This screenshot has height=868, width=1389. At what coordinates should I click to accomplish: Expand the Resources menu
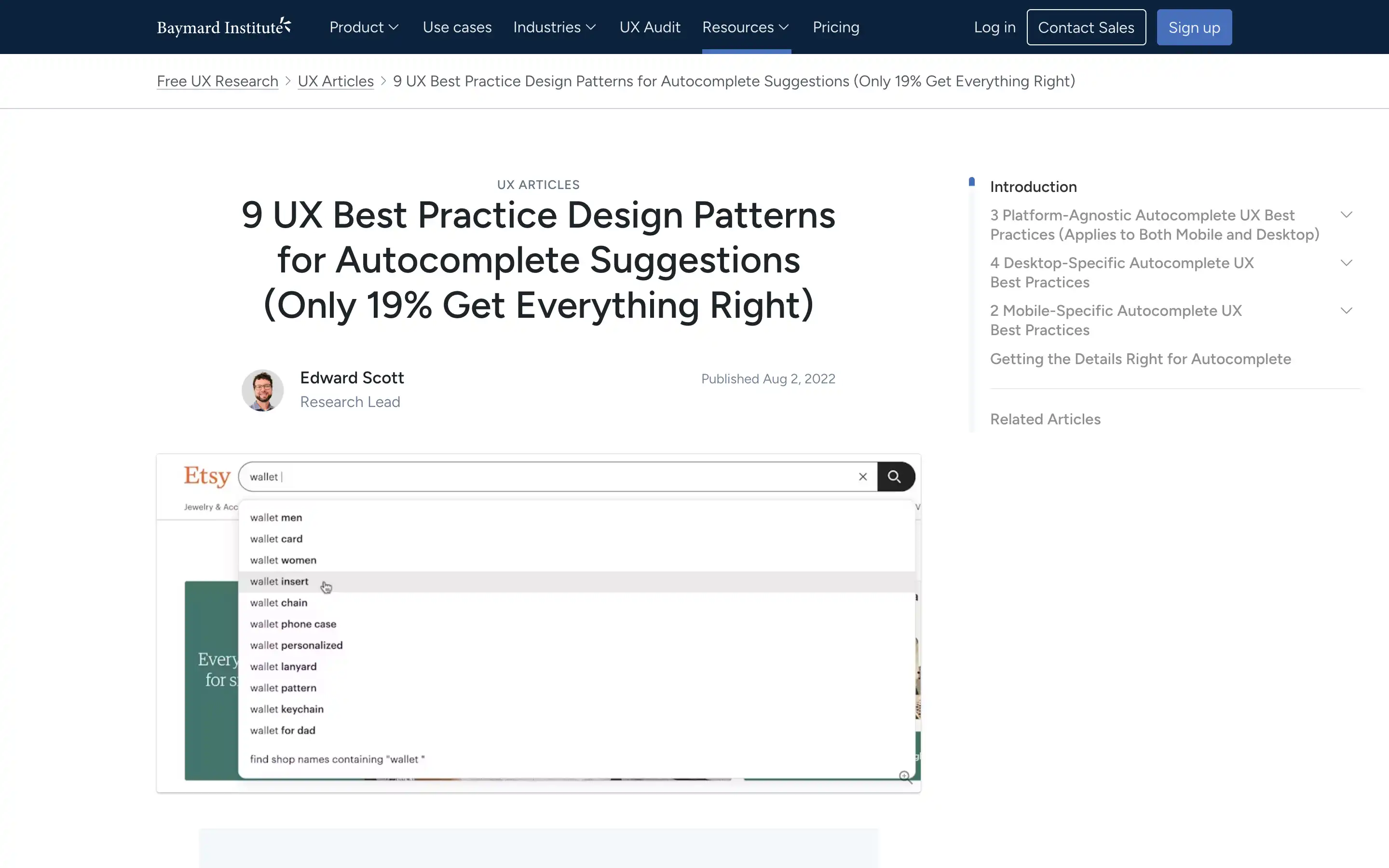(x=746, y=27)
